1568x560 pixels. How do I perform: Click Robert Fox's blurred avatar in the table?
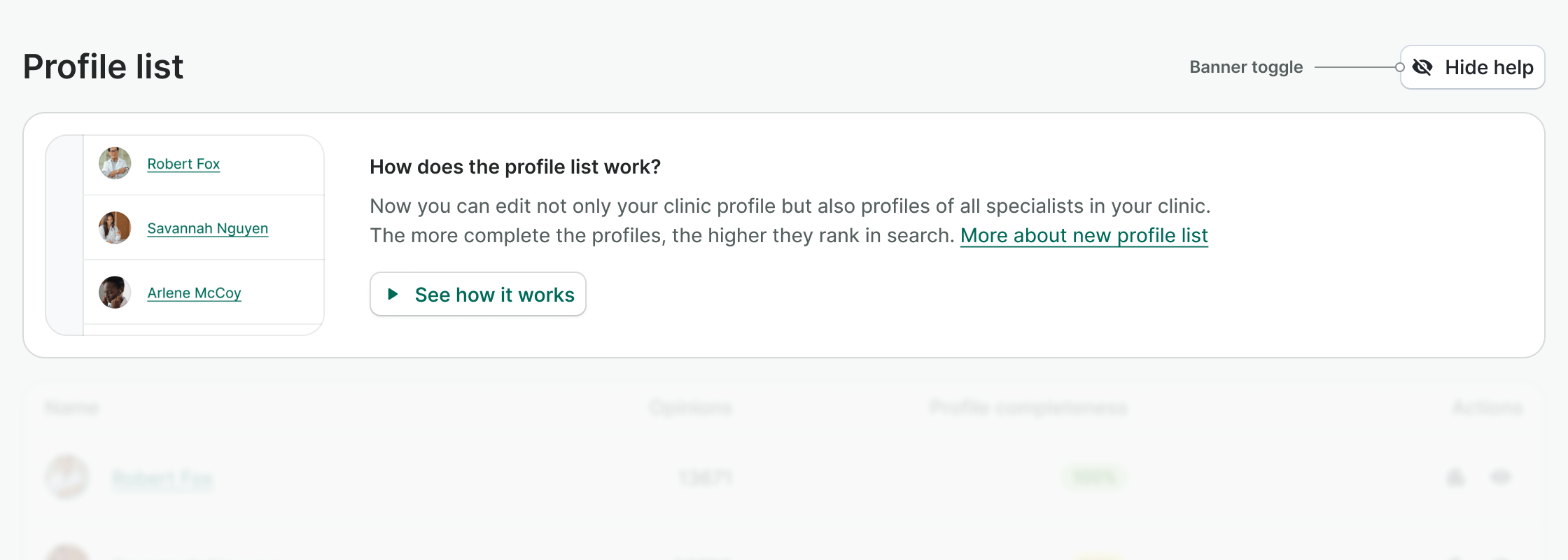click(67, 477)
